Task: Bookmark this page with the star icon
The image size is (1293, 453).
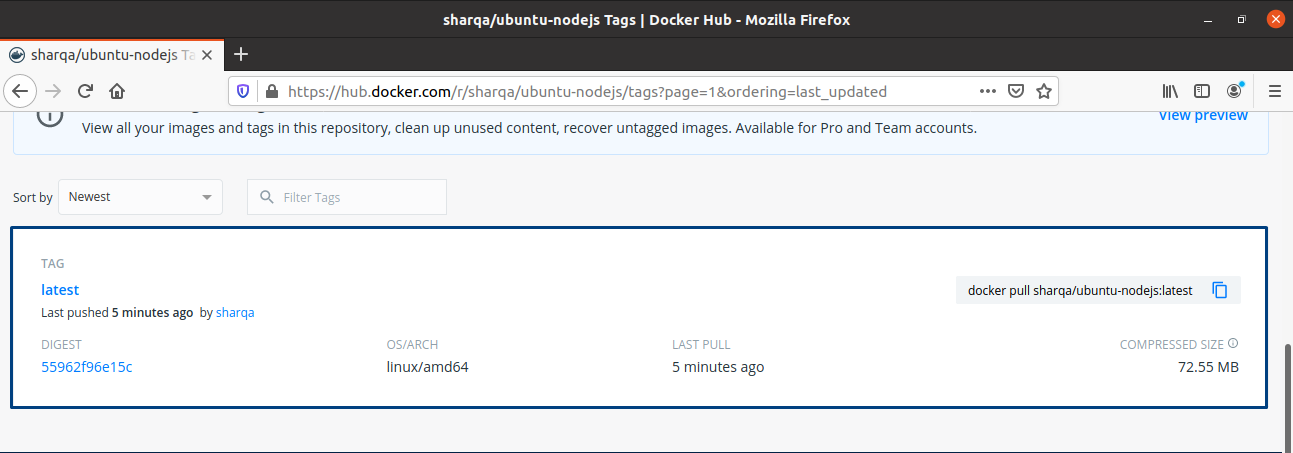Action: coord(1043,91)
